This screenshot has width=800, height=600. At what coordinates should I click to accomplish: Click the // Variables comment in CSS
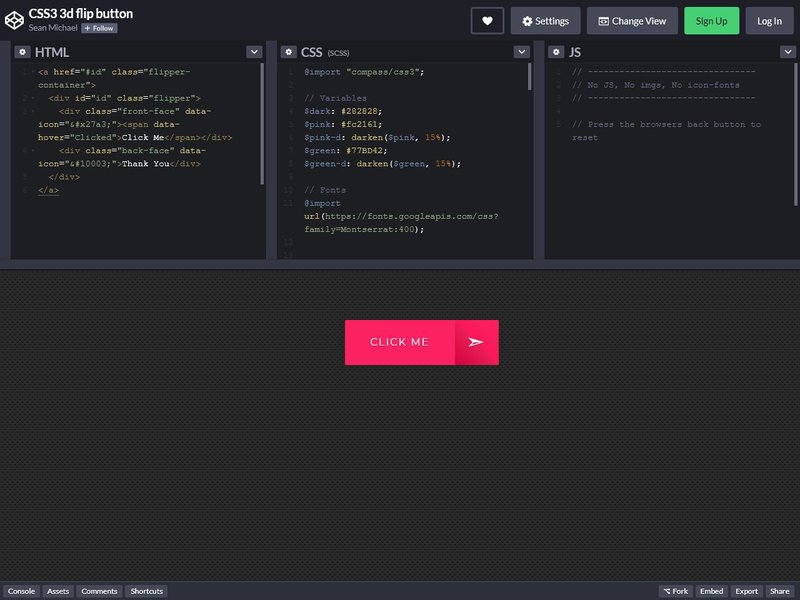[335, 98]
